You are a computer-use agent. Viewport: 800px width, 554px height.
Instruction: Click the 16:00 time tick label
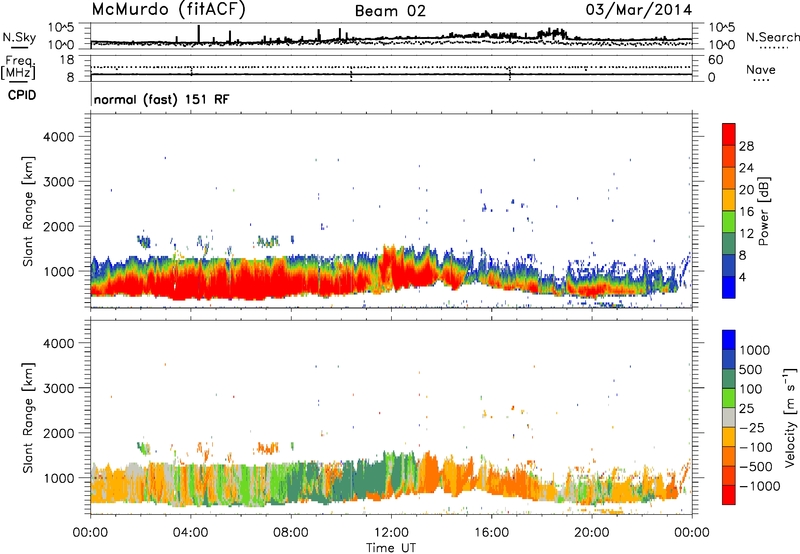pyautogui.click(x=491, y=533)
